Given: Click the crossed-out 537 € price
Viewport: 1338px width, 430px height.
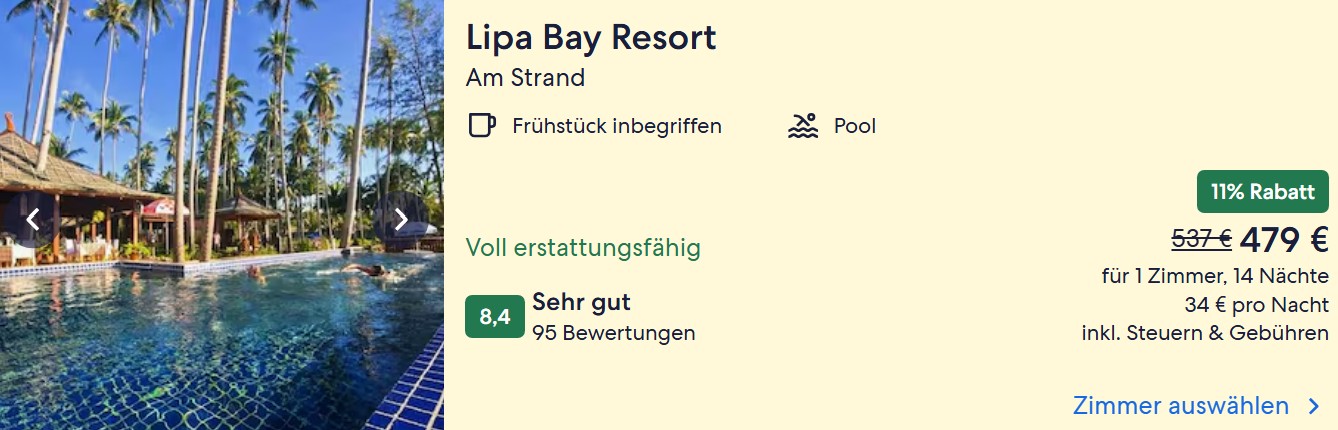Looking at the screenshot, I should pos(1201,239).
